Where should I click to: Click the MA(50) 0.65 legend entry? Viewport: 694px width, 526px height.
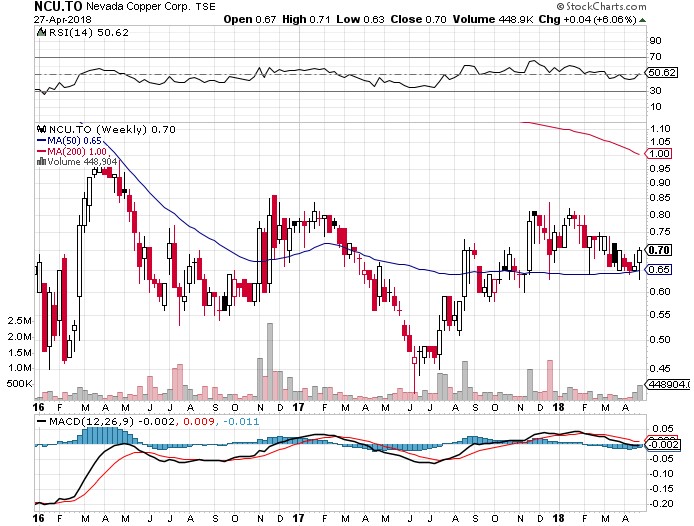point(69,141)
